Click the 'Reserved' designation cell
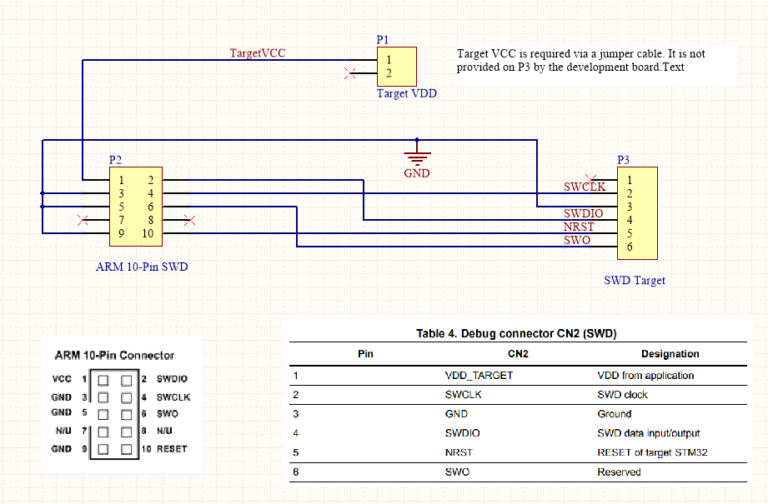The height and width of the screenshot is (504, 768). (x=619, y=472)
